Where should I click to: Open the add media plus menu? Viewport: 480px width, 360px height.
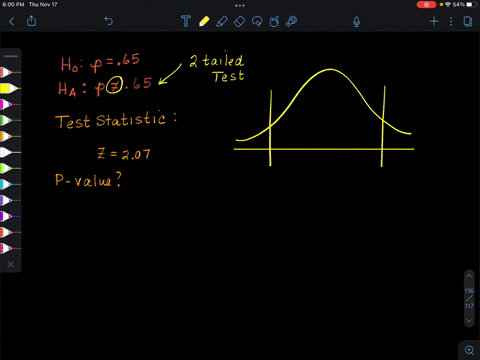(434, 22)
